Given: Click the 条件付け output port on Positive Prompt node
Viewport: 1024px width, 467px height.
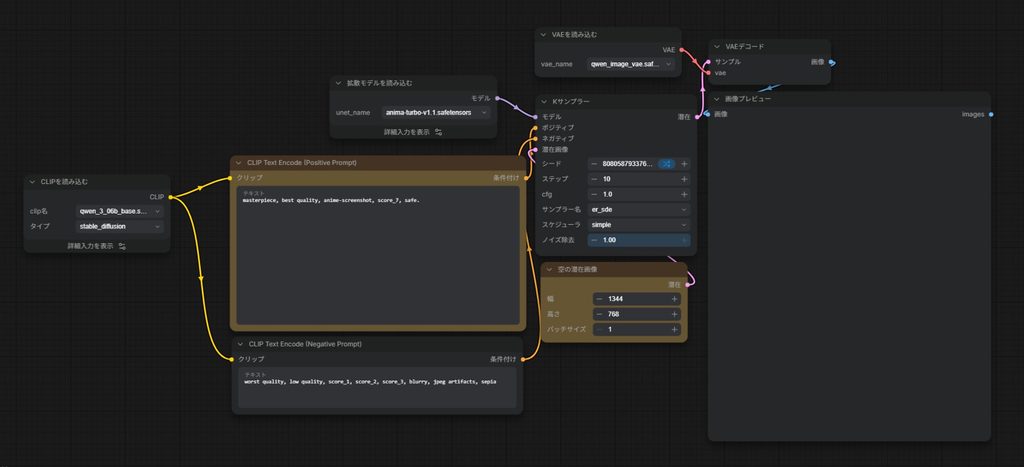Looking at the screenshot, I should (x=526, y=178).
